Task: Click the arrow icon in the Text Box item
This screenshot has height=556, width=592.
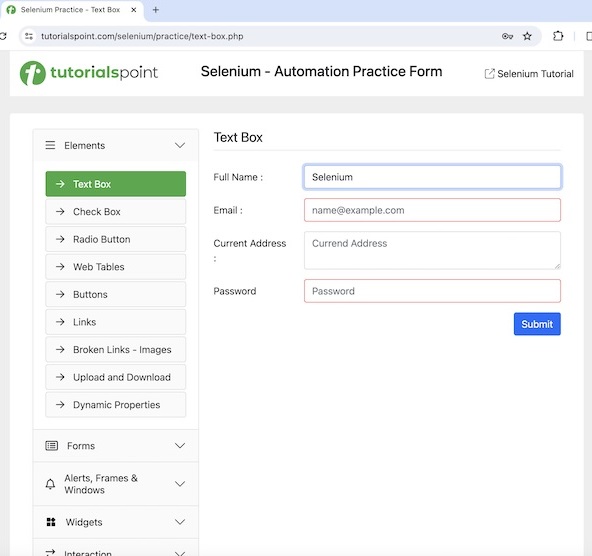Action: 60,184
